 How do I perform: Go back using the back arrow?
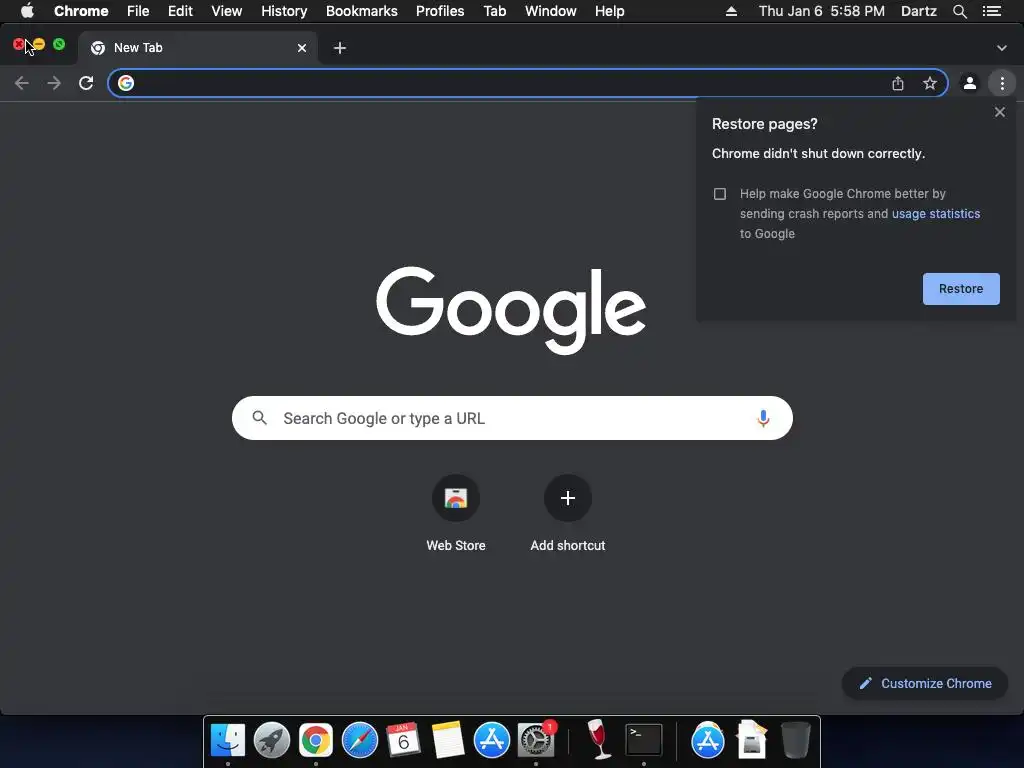pyautogui.click(x=22, y=83)
